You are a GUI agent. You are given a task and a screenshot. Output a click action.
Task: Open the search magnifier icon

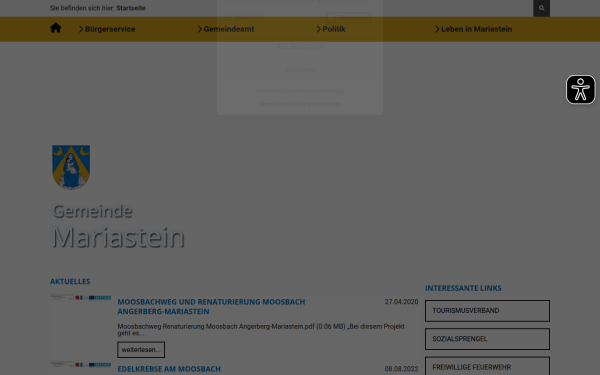tap(541, 8)
